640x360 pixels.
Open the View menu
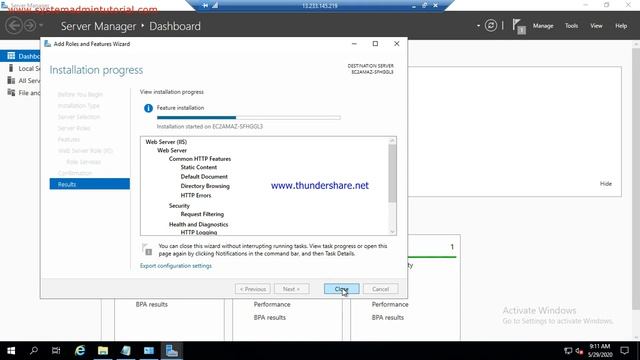[x=596, y=26]
